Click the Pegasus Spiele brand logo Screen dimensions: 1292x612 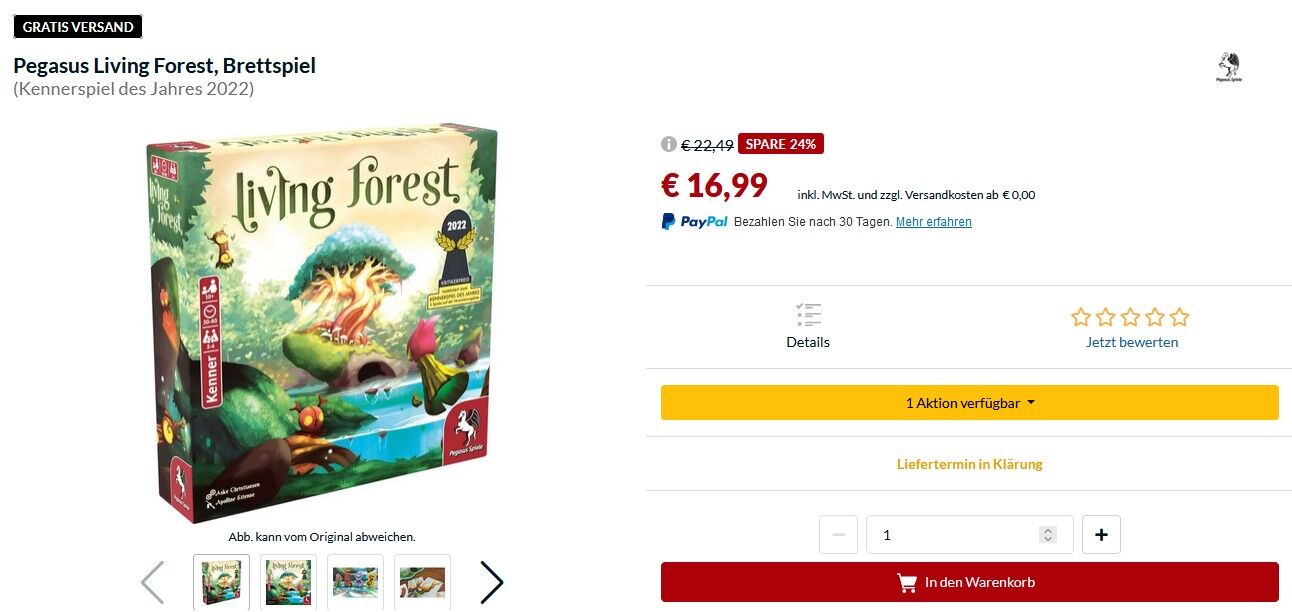[x=1229, y=68]
